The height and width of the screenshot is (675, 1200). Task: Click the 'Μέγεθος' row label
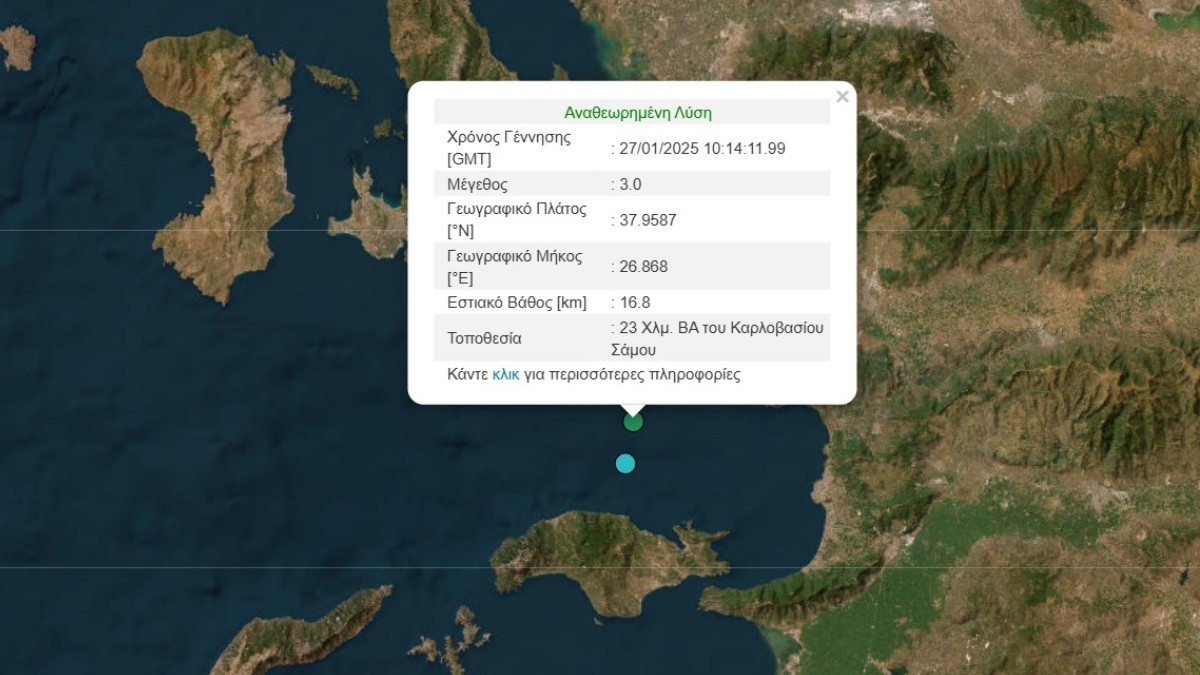click(x=477, y=184)
